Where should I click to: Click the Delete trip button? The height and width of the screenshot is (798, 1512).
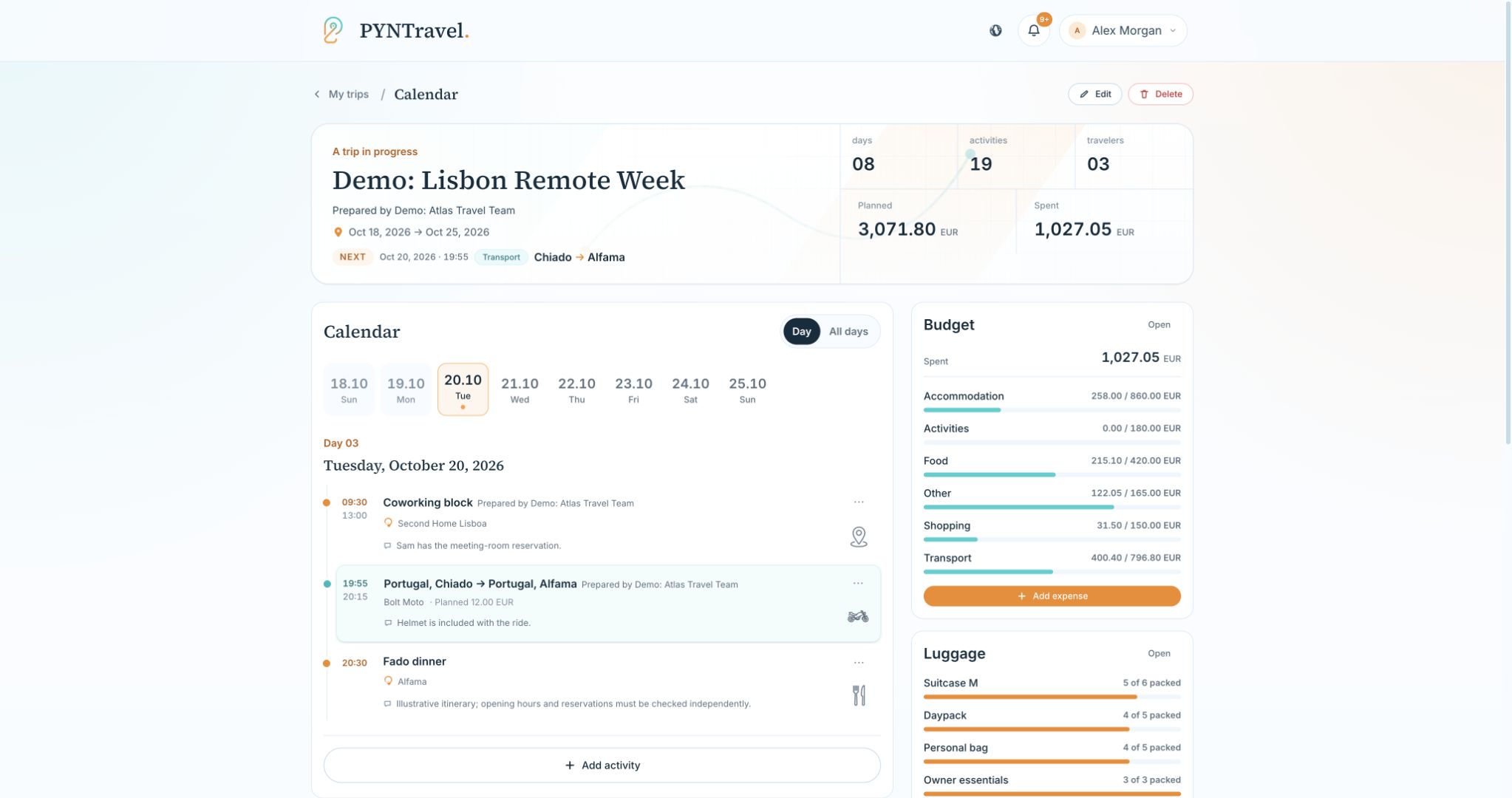1160,94
